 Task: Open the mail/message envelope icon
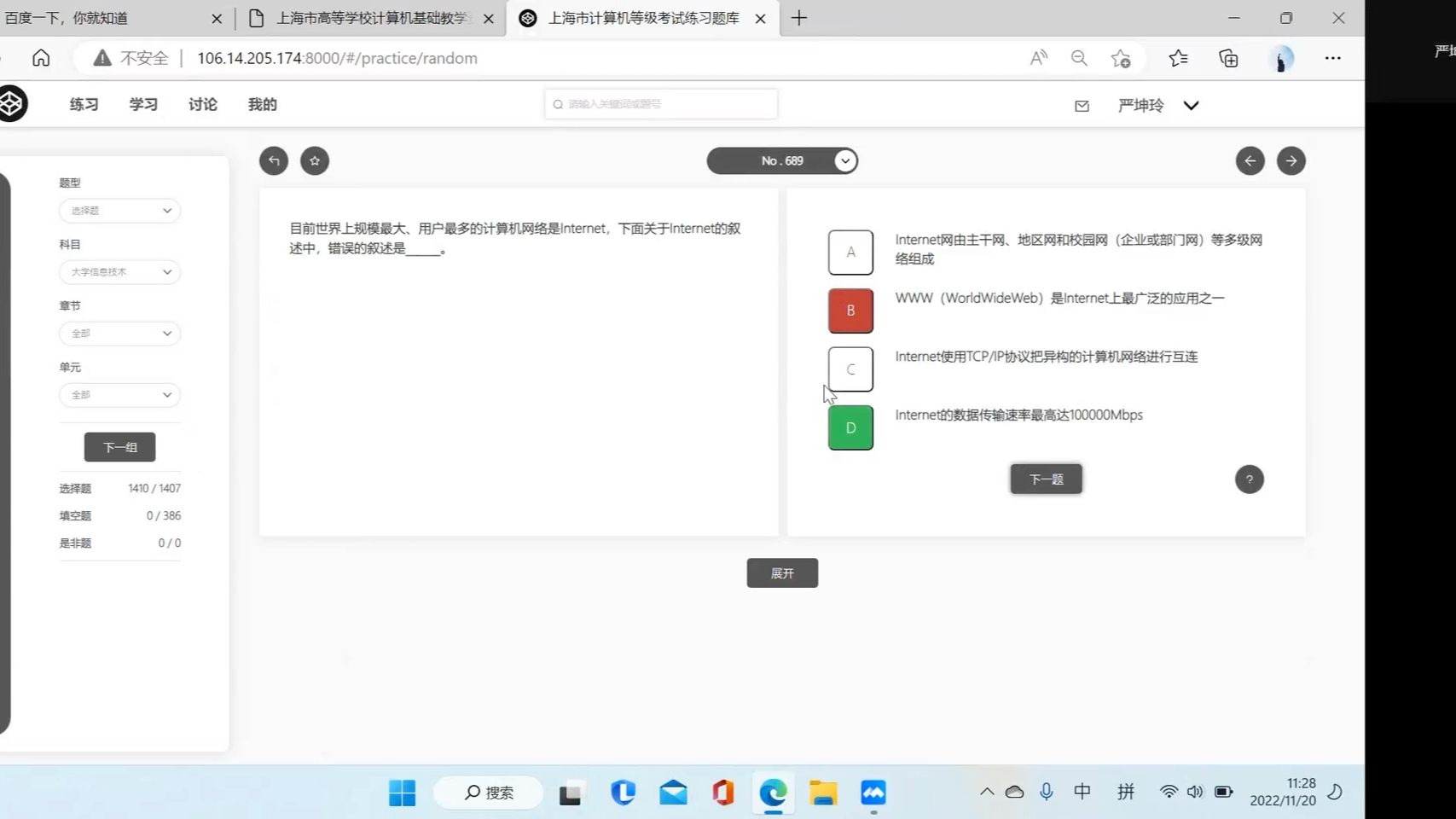(x=1081, y=106)
